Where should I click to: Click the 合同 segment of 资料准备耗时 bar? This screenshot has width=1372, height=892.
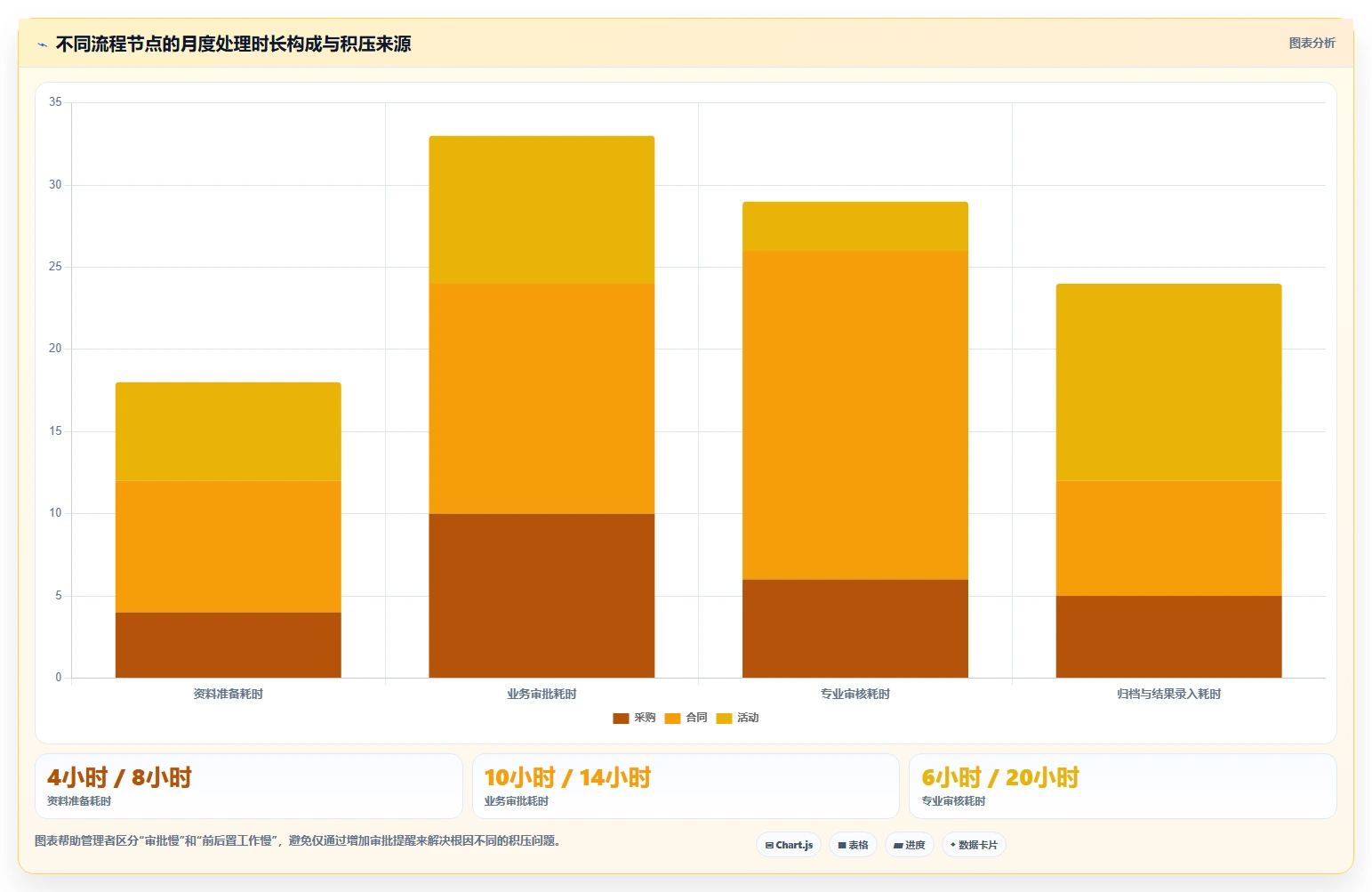229,547
